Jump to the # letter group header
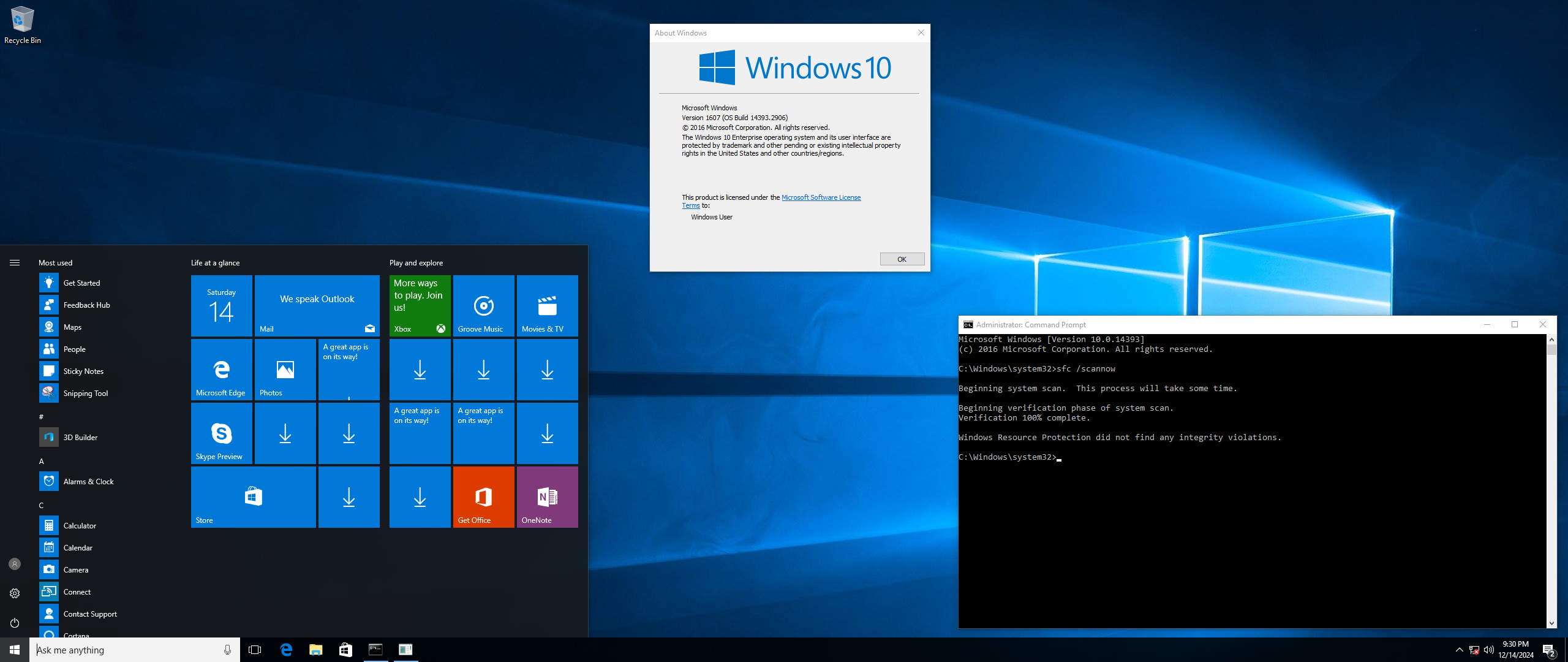The image size is (1568, 662). pyautogui.click(x=41, y=417)
